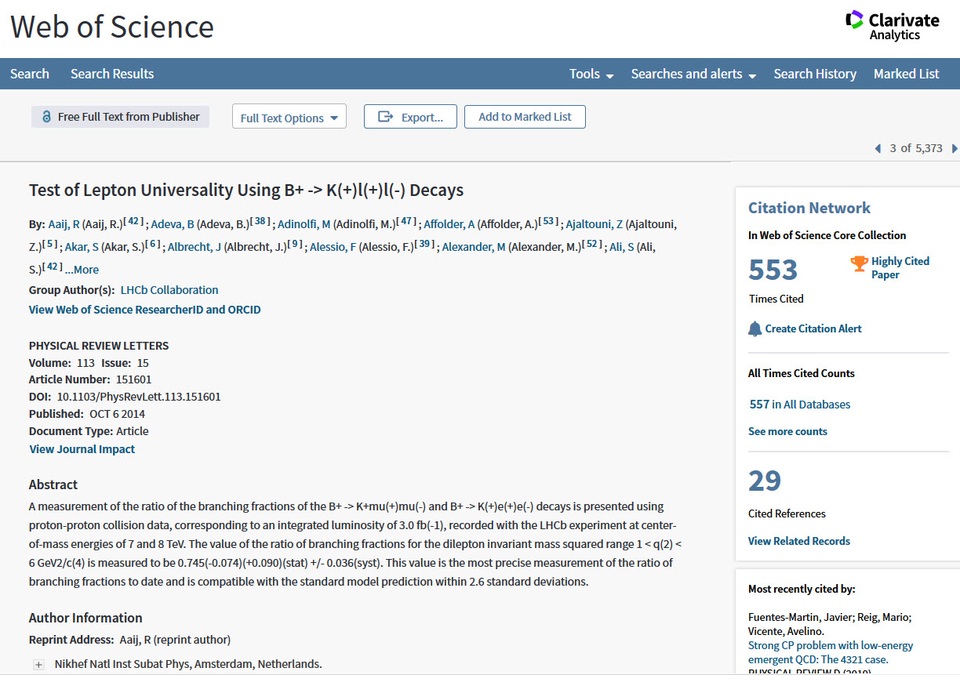
Task: Click the Nikhef Natl Inst address line
Action: [188, 664]
